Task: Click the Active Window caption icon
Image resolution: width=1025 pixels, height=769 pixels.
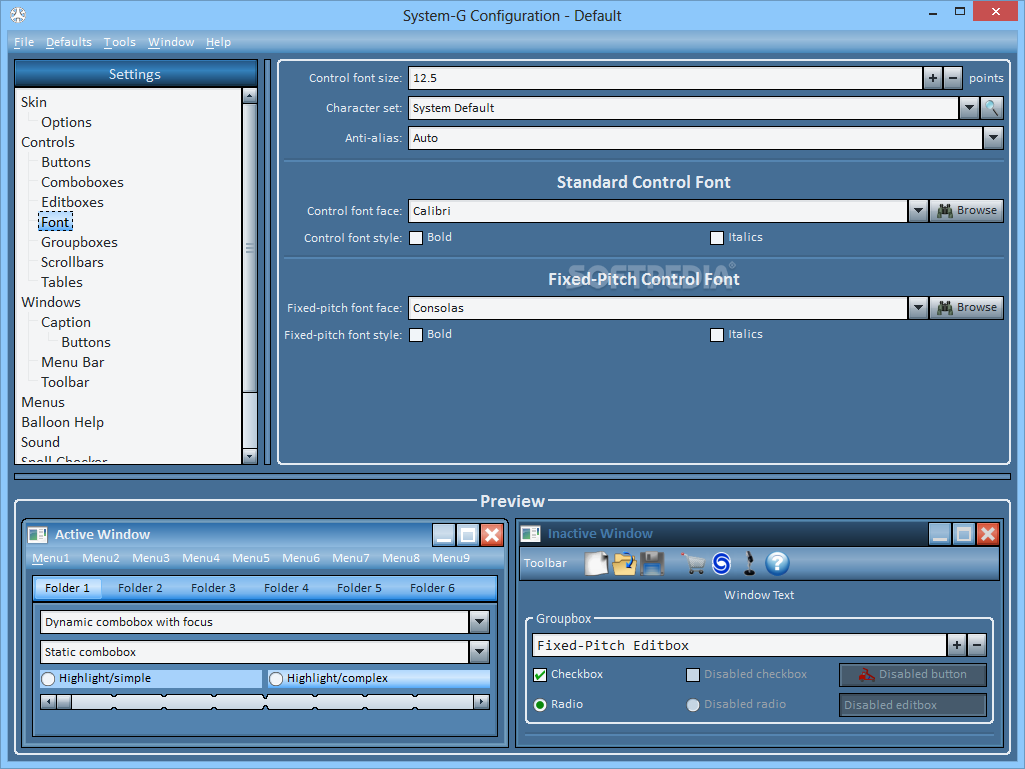Action: [x=38, y=535]
